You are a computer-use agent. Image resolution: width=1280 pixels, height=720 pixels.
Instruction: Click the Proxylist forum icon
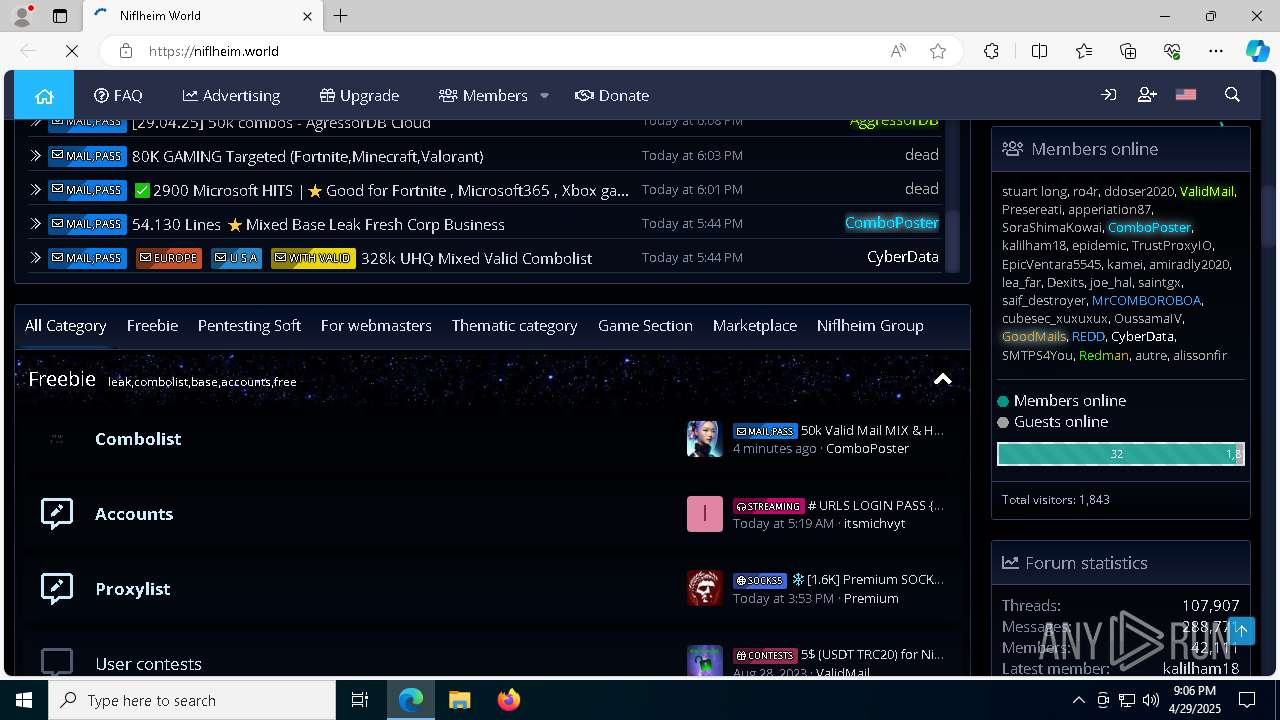click(57, 588)
